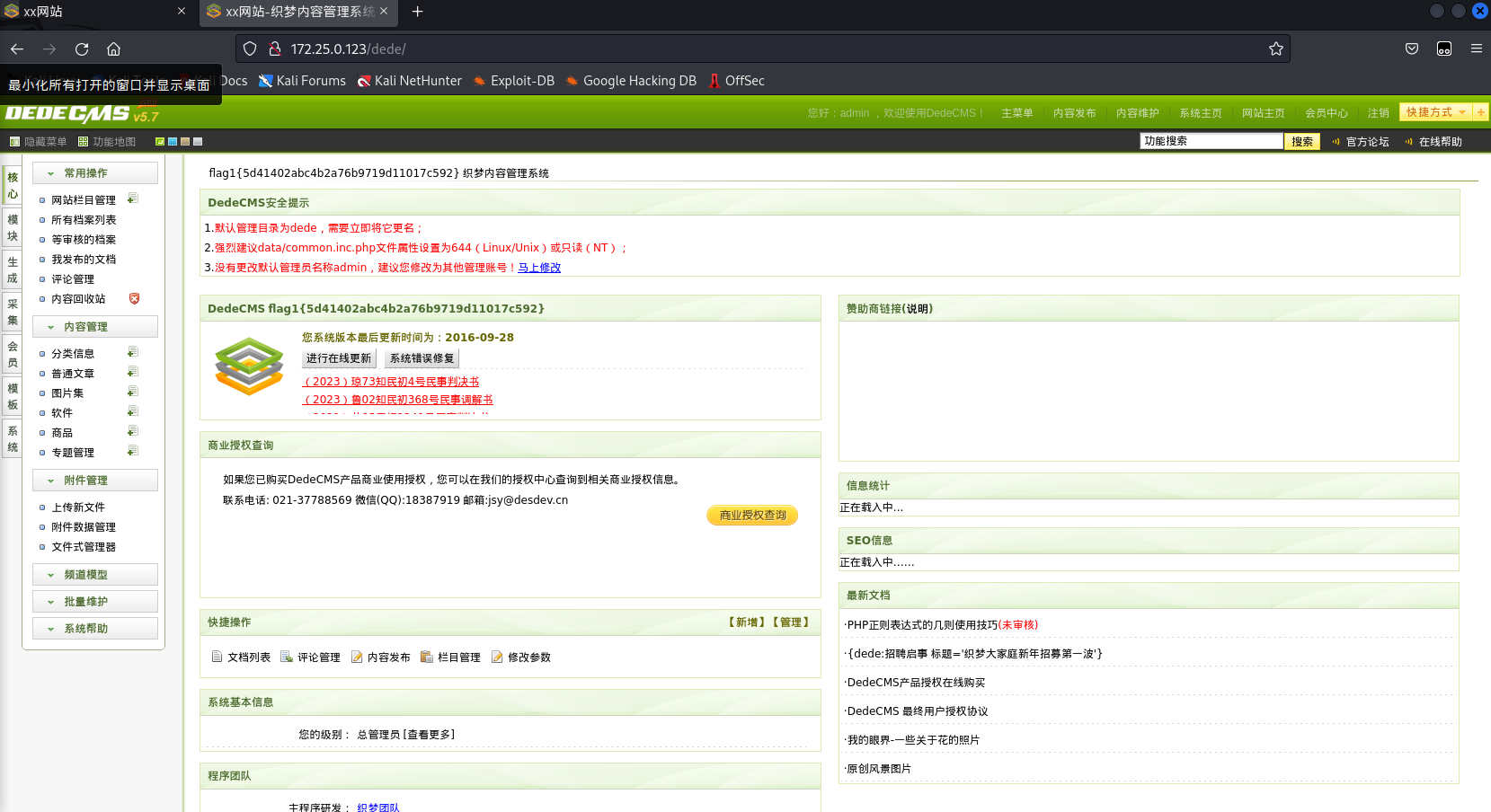Switch to the 生成 side tab
Viewport: 1491px width, 812px height.
click(x=13, y=270)
